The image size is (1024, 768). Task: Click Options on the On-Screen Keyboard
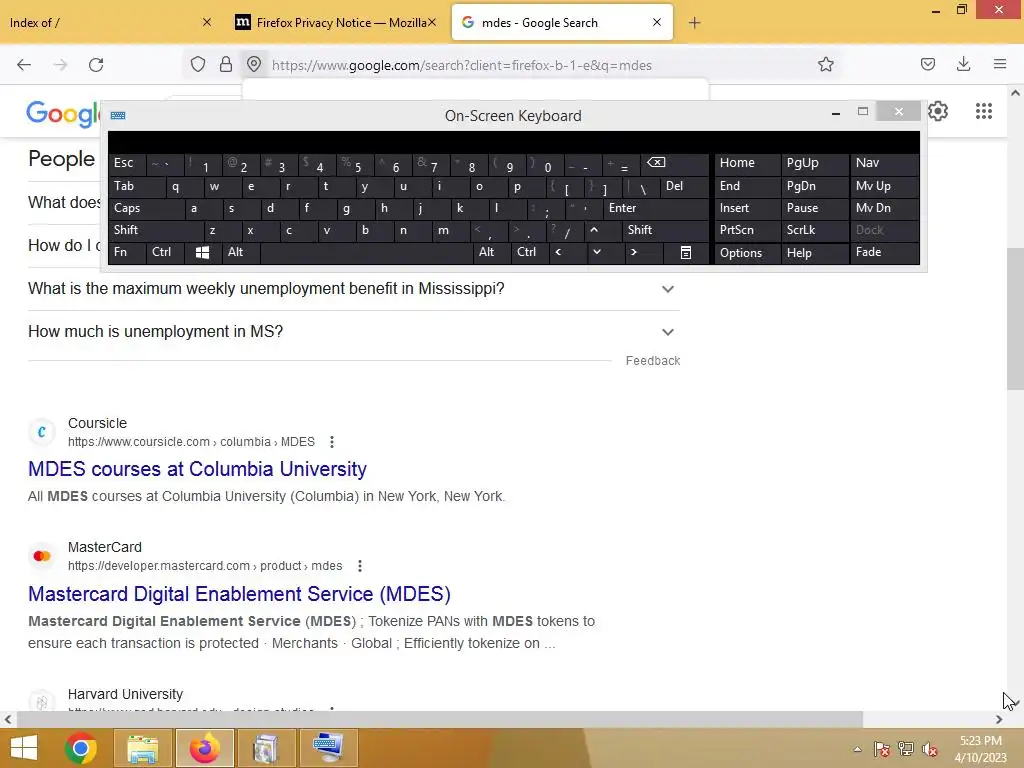tap(747, 253)
